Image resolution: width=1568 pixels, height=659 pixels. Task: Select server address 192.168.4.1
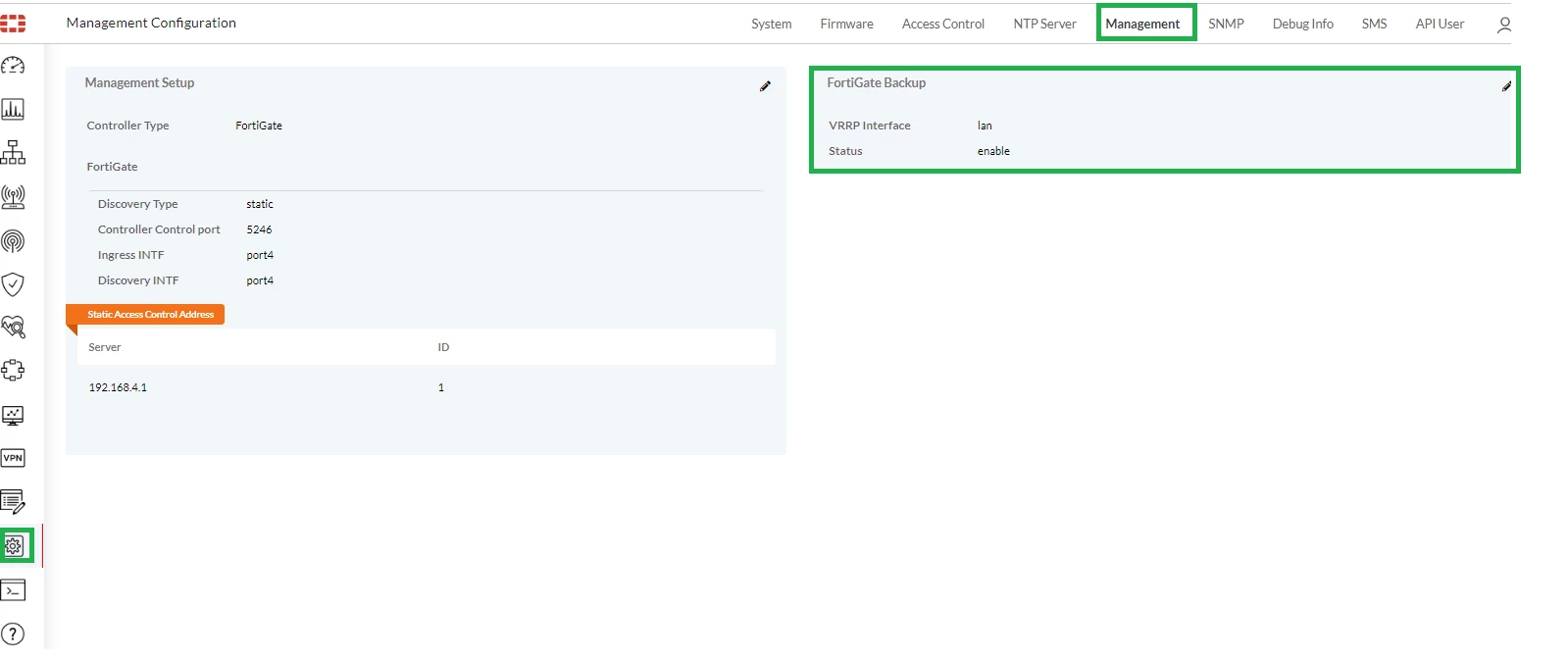[x=118, y=387]
